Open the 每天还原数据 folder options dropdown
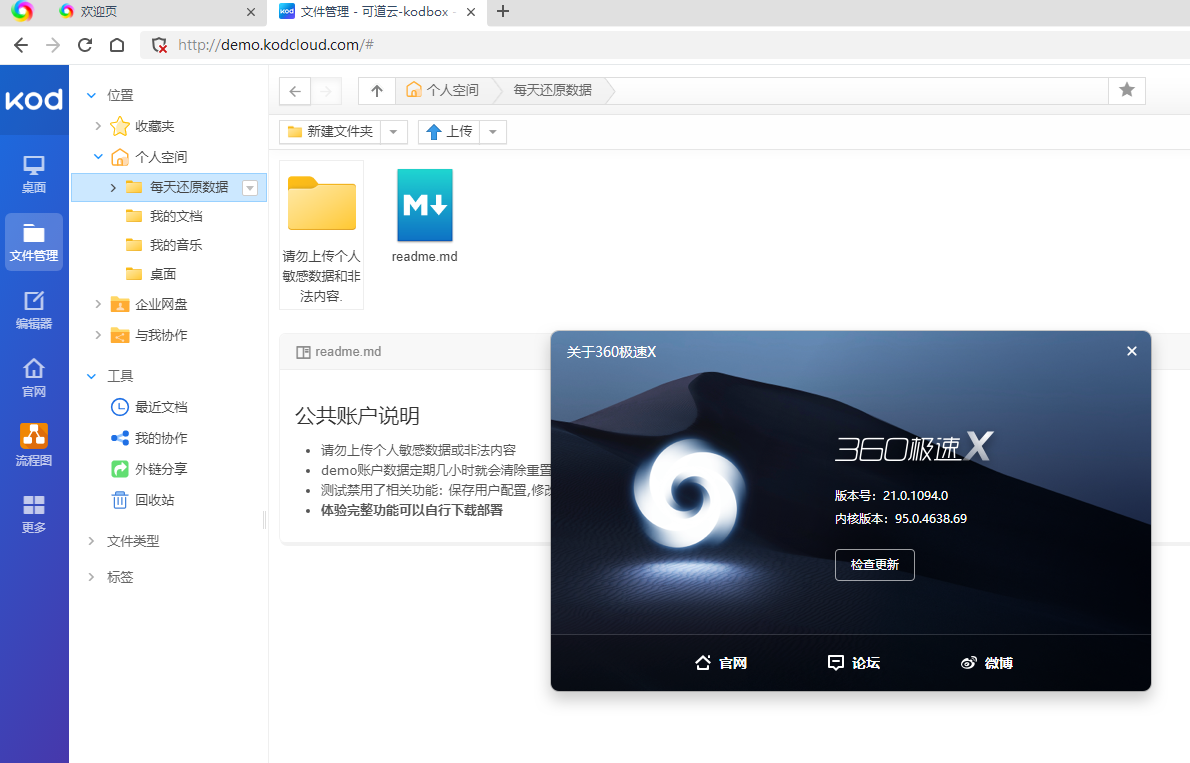The width and height of the screenshot is (1190, 763). pos(250,188)
